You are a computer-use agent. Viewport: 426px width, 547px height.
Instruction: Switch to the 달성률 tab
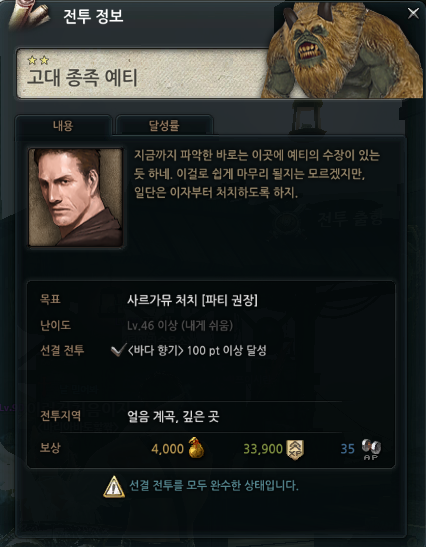tap(164, 125)
